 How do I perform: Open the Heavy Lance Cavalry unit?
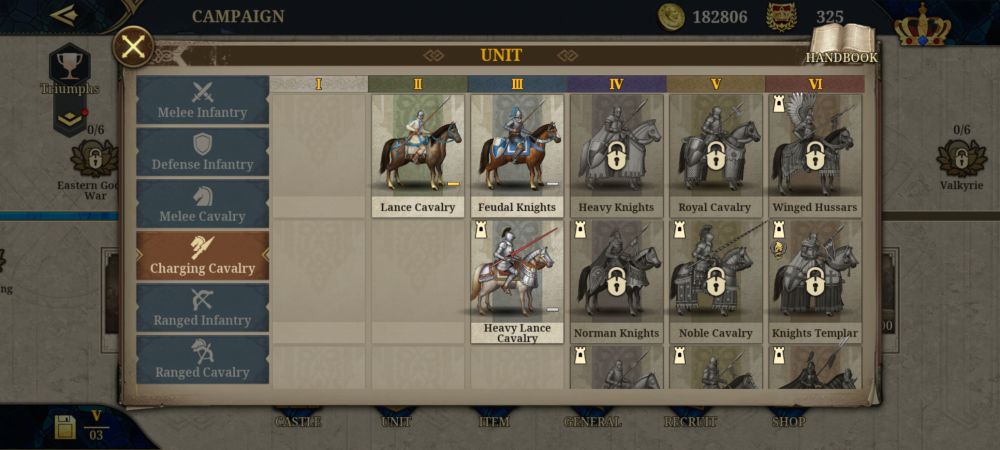tap(517, 282)
